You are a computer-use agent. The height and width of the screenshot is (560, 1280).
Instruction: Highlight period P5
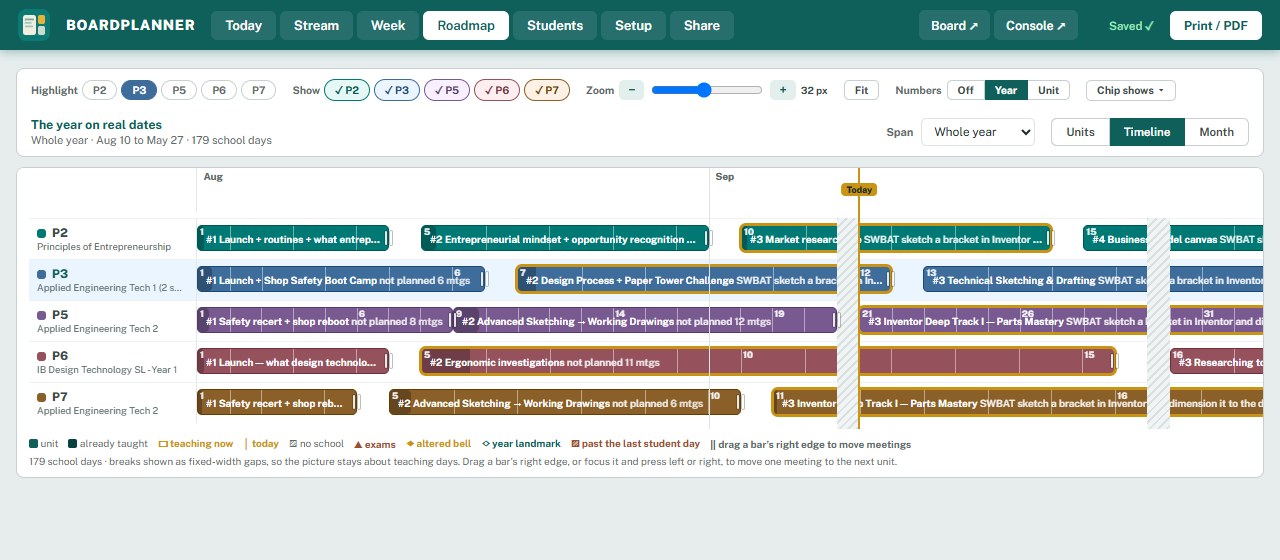(x=179, y=90)
